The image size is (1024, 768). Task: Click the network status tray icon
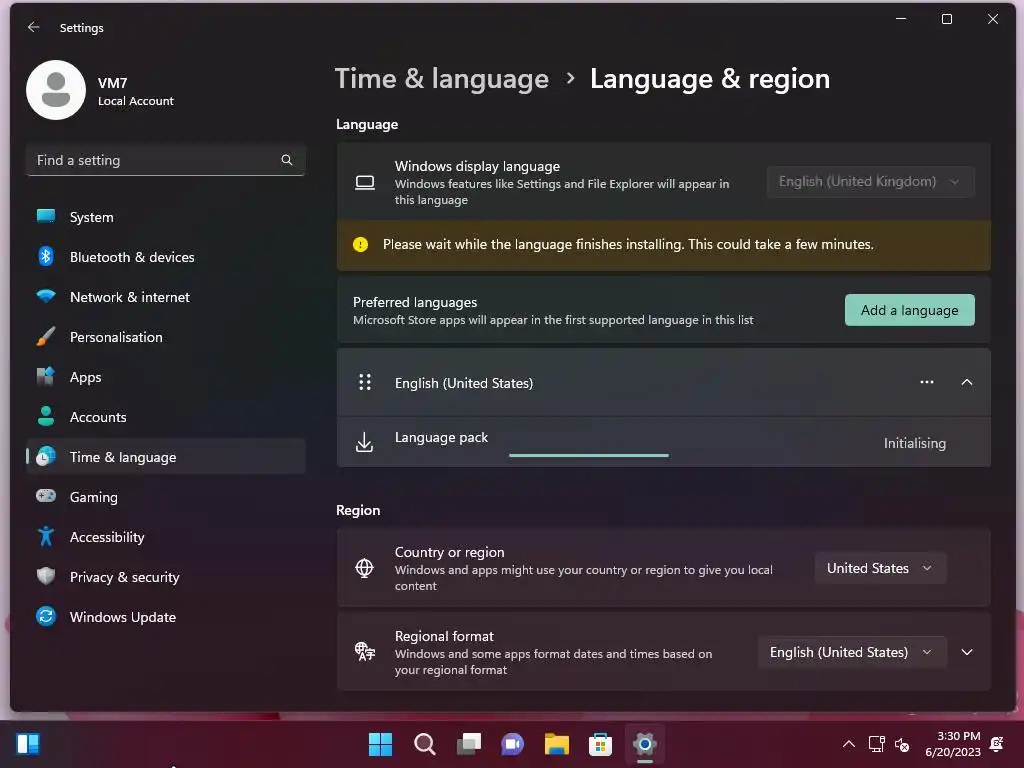coord(876,744)
